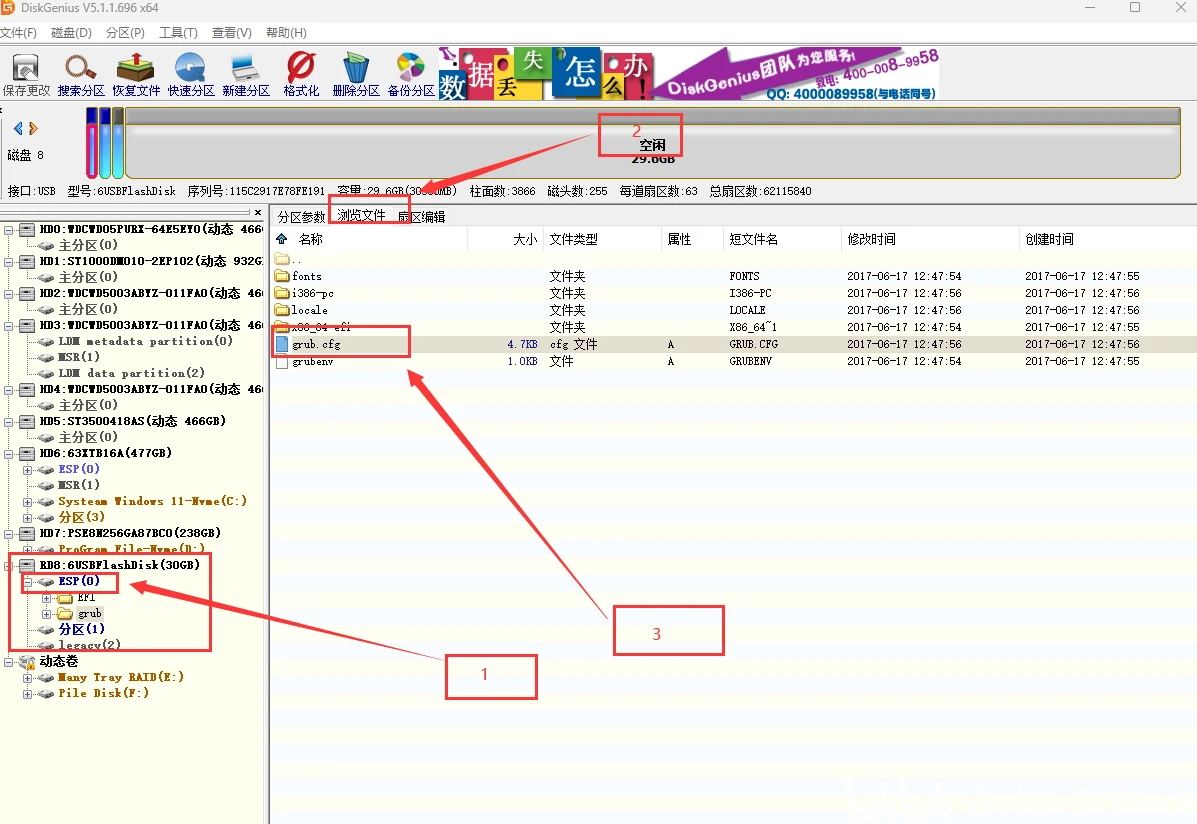This screenshot has height=824, width=1197.
Task: Go to next disk with right arrow
Action: [33, 128]
